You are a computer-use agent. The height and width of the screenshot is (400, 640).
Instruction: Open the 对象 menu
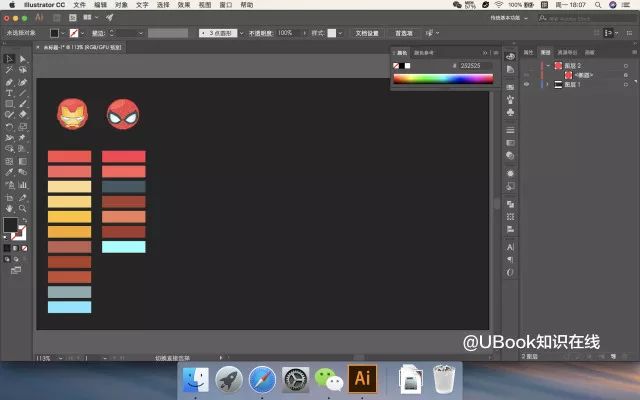[121, 5]
